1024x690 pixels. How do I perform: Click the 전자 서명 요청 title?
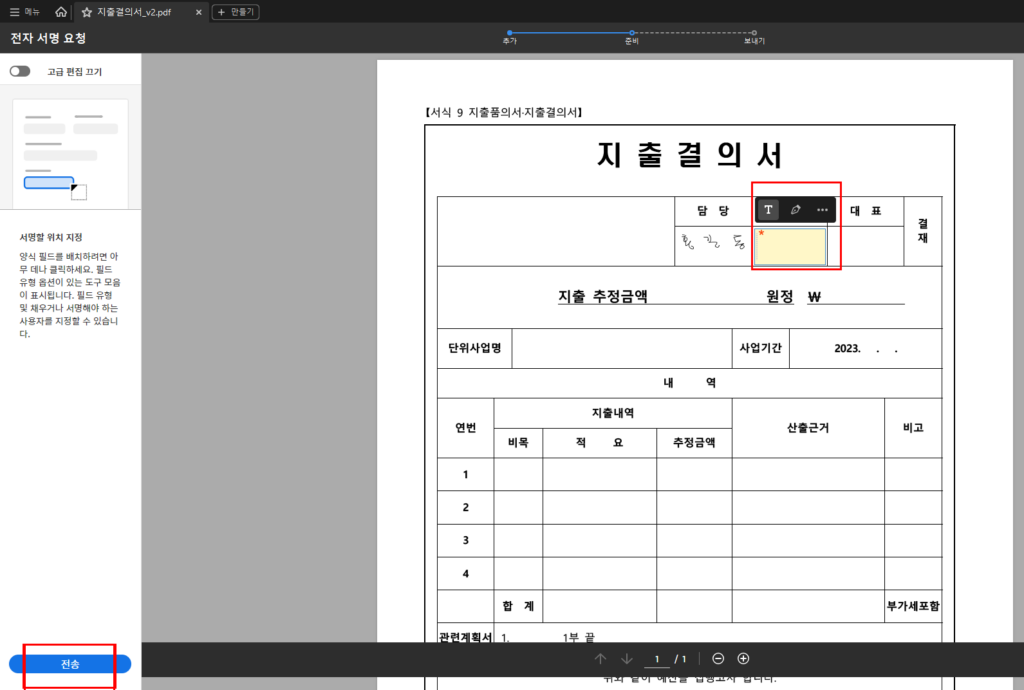[48, 39]
